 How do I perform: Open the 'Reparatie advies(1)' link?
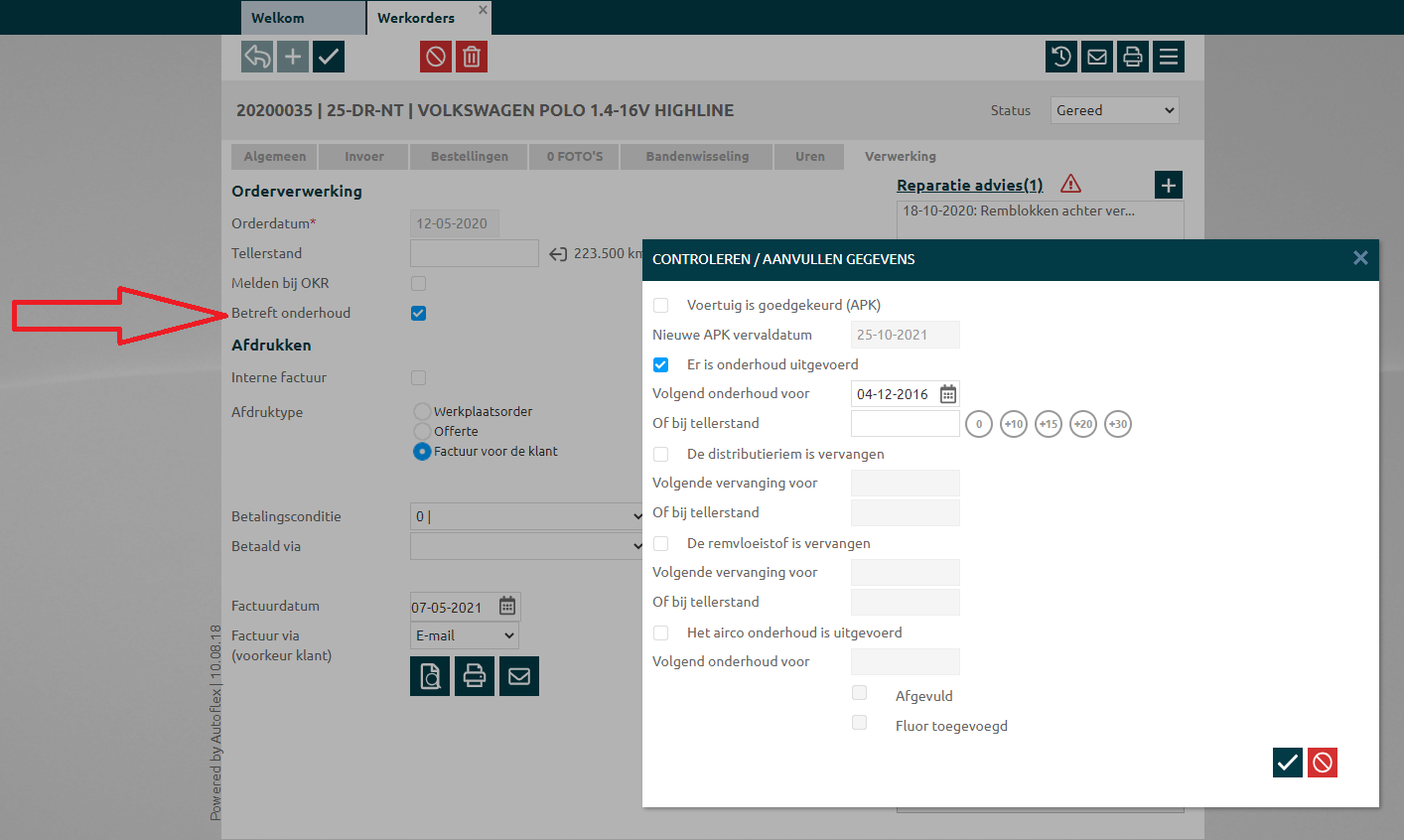pos(969,186)
